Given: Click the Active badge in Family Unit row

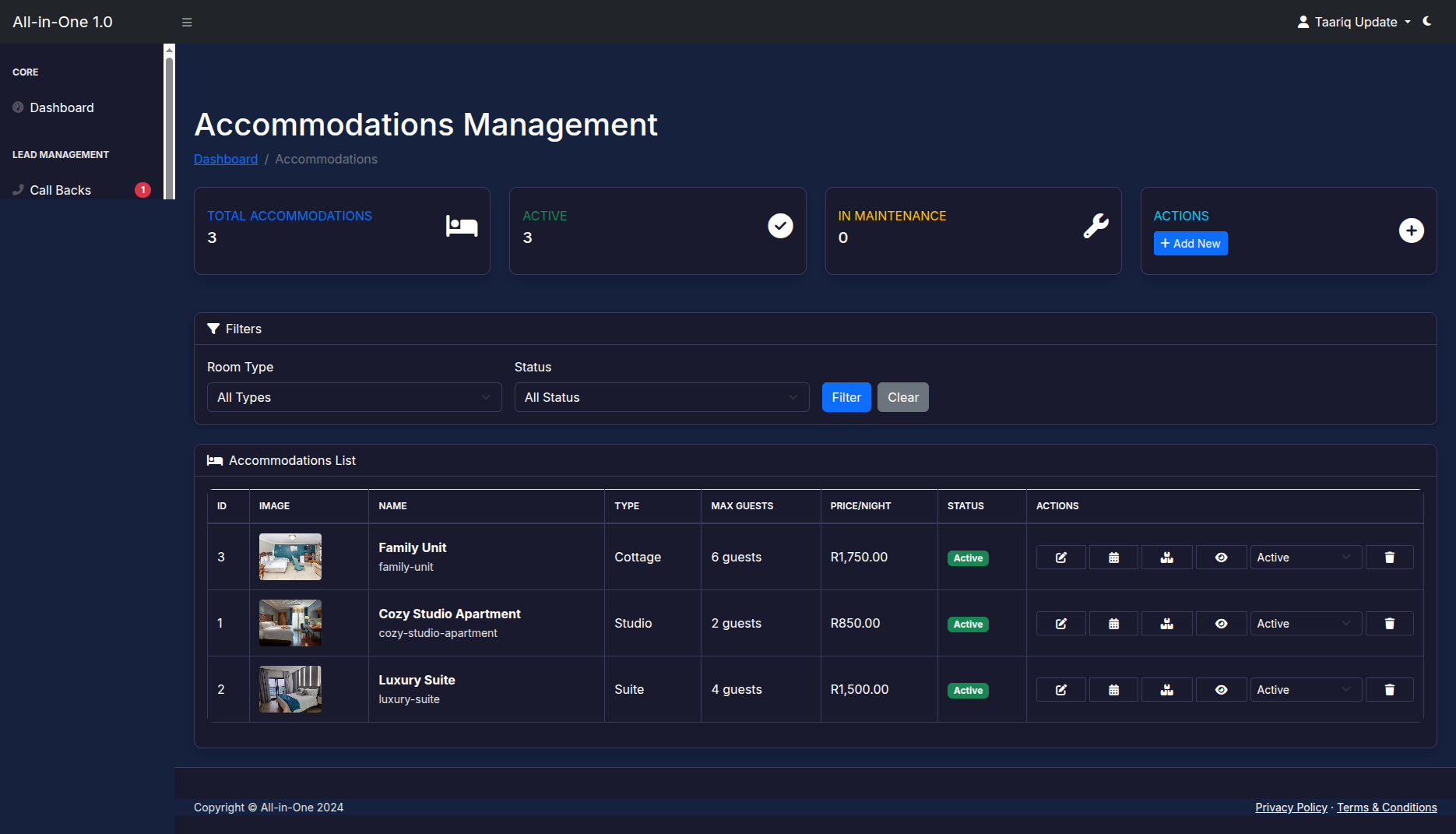Looking at the screenshot, I should (968, 558).
